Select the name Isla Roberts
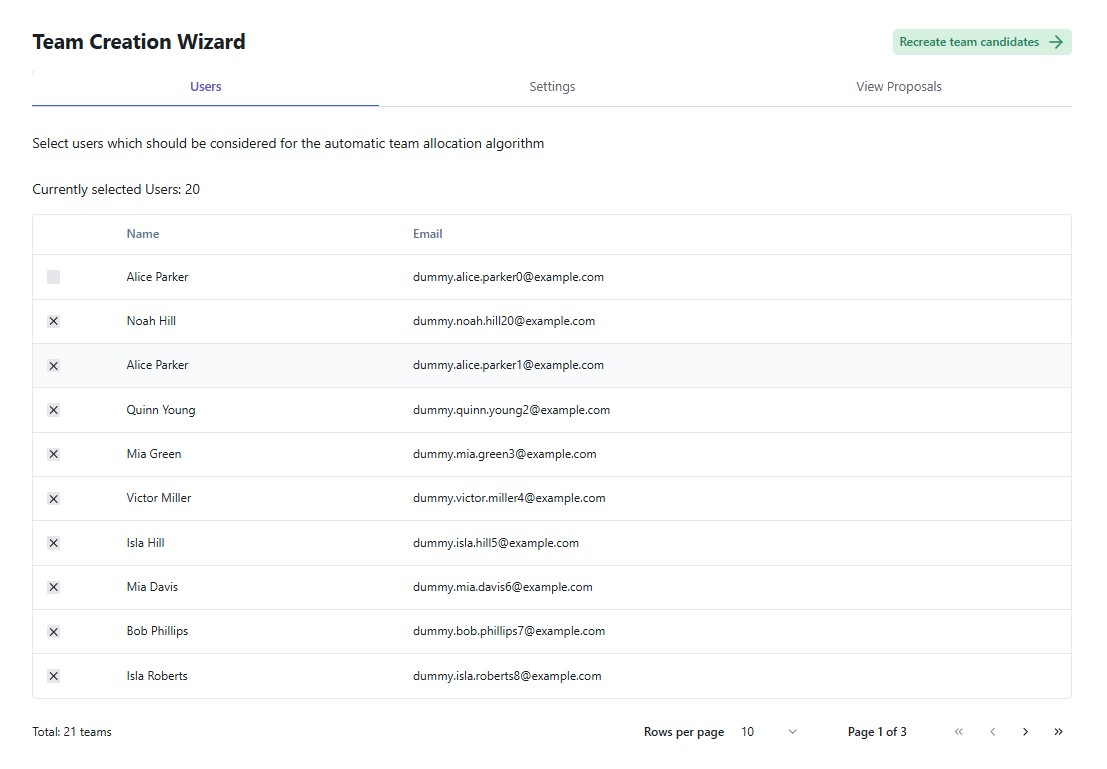1107x769 pixels. pyautogui.click(x=157, y=676)
